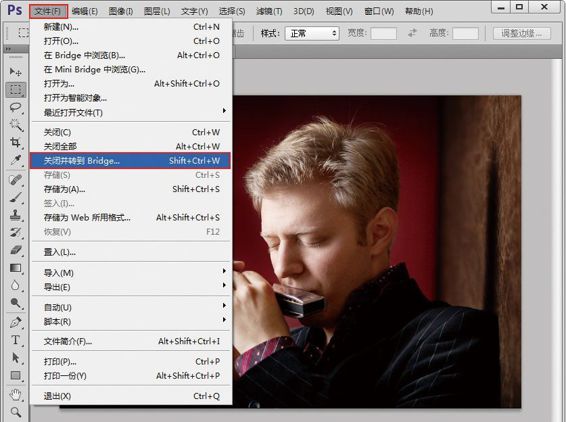Select the Move tool
Image resolution: width=566 pixels, height=422 pixels.
tap(15, 71)
